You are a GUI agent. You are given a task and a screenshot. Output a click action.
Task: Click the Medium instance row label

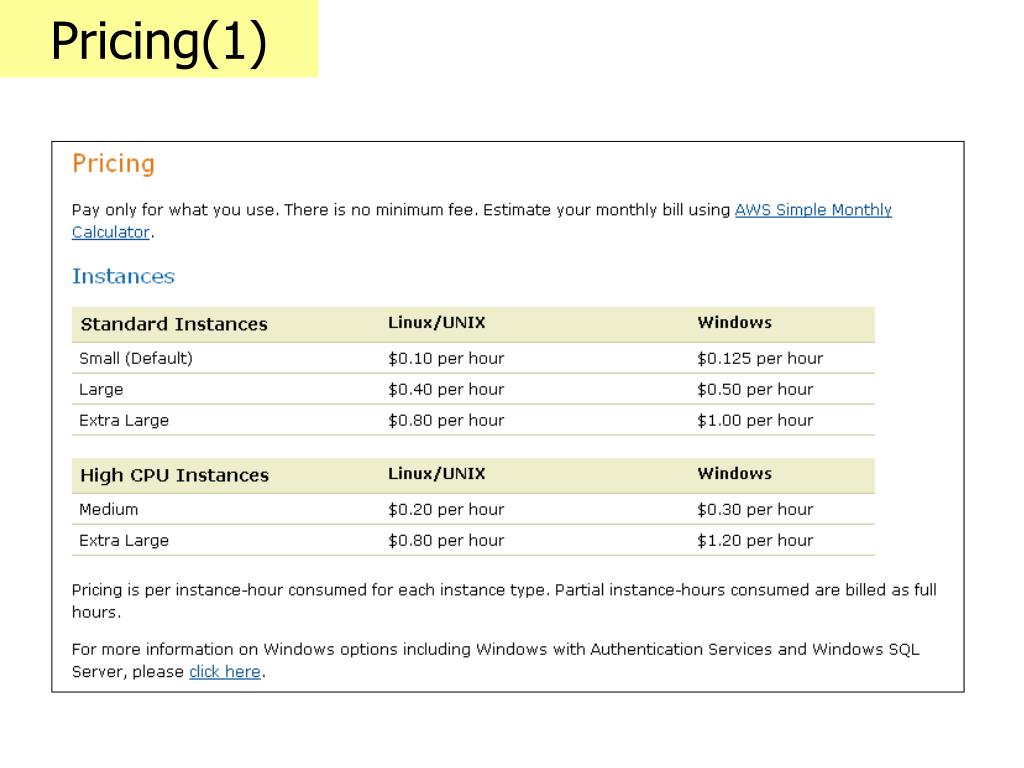(108, 509)
